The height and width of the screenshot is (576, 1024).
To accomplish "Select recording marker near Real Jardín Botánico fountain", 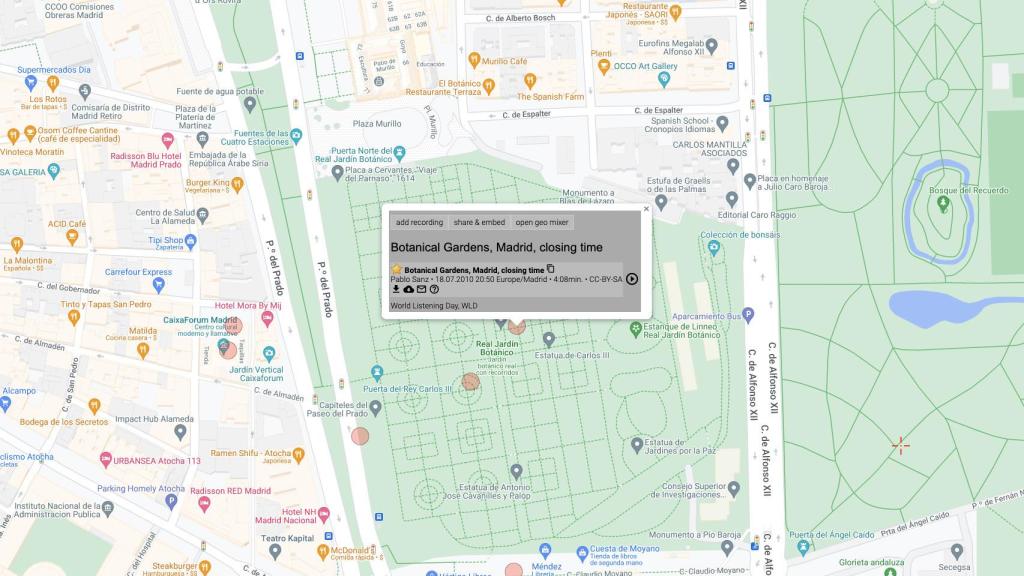I will (471, 381).
